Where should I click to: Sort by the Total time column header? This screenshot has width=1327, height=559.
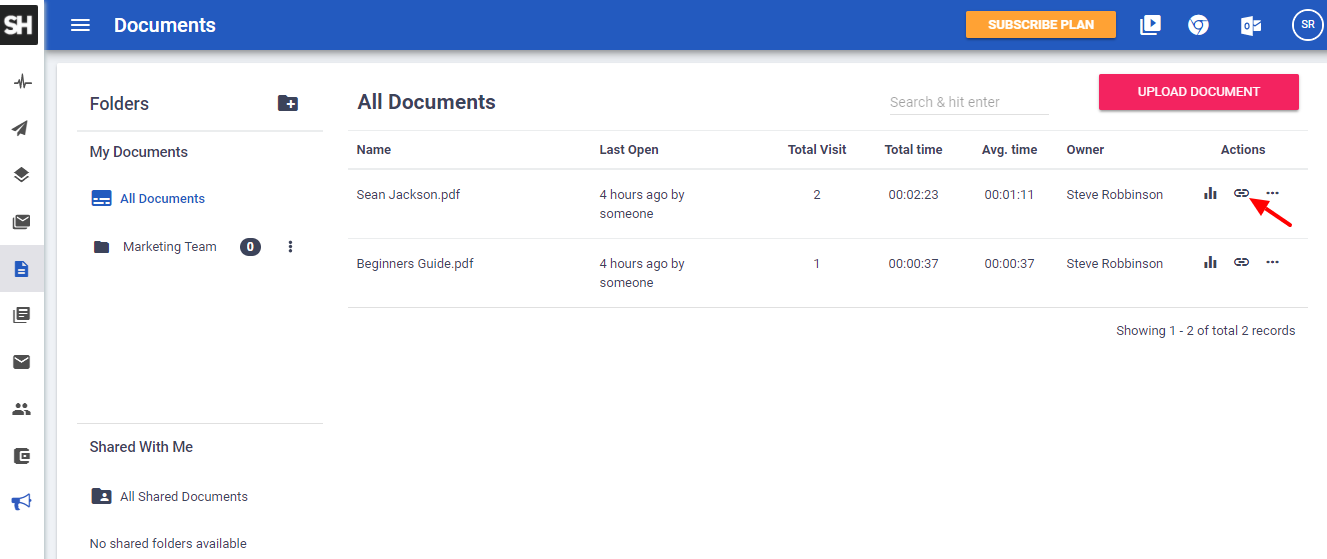[913, 150]
